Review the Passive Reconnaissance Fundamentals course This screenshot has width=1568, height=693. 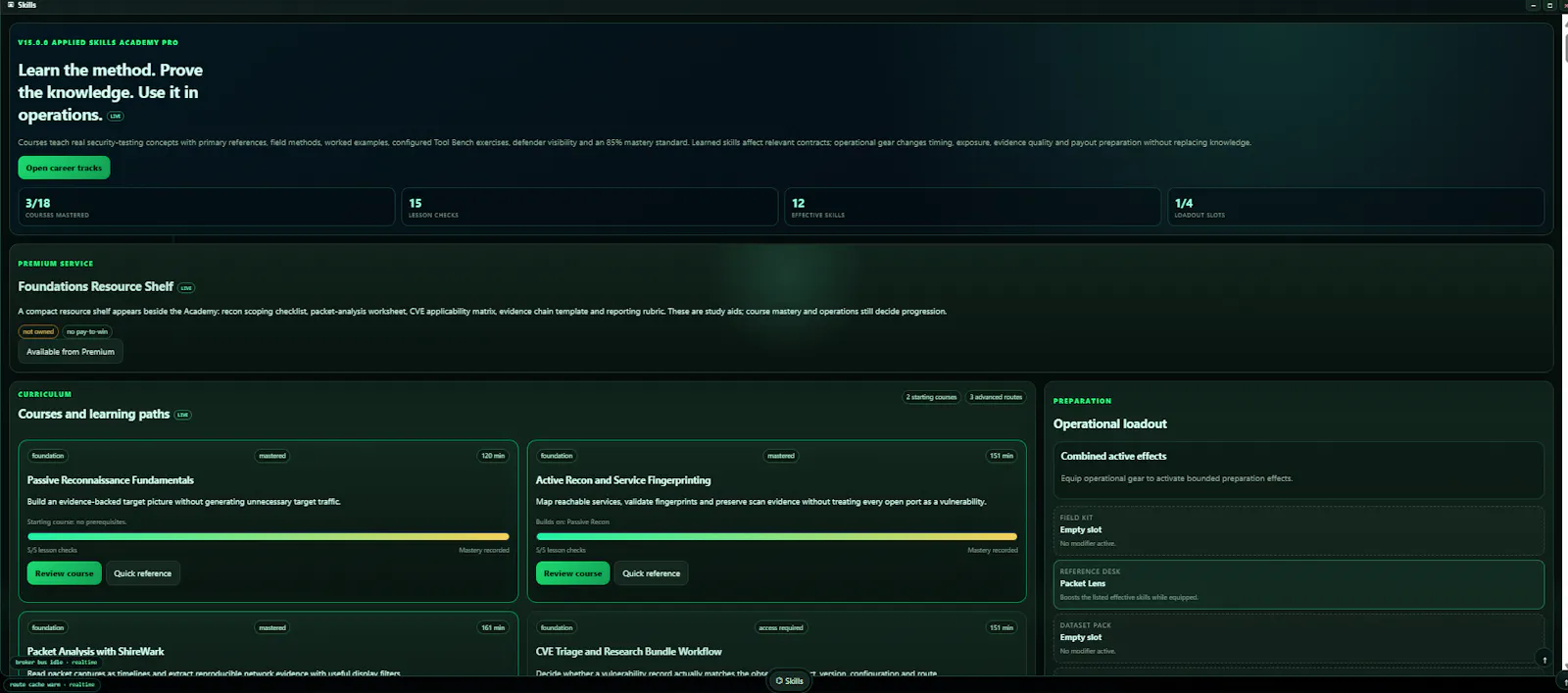pyautogui.click(x=65, y=573)
